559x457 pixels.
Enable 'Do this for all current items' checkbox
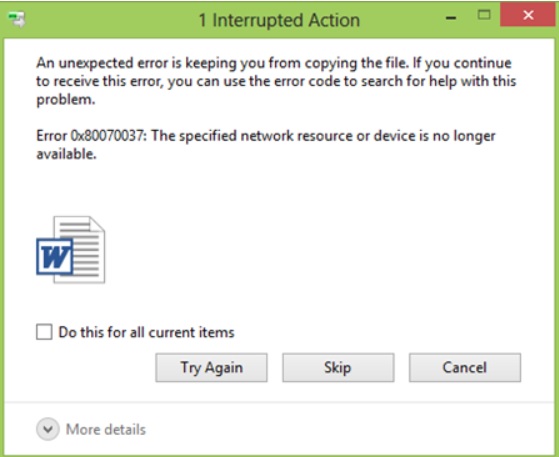coord(44,332)
